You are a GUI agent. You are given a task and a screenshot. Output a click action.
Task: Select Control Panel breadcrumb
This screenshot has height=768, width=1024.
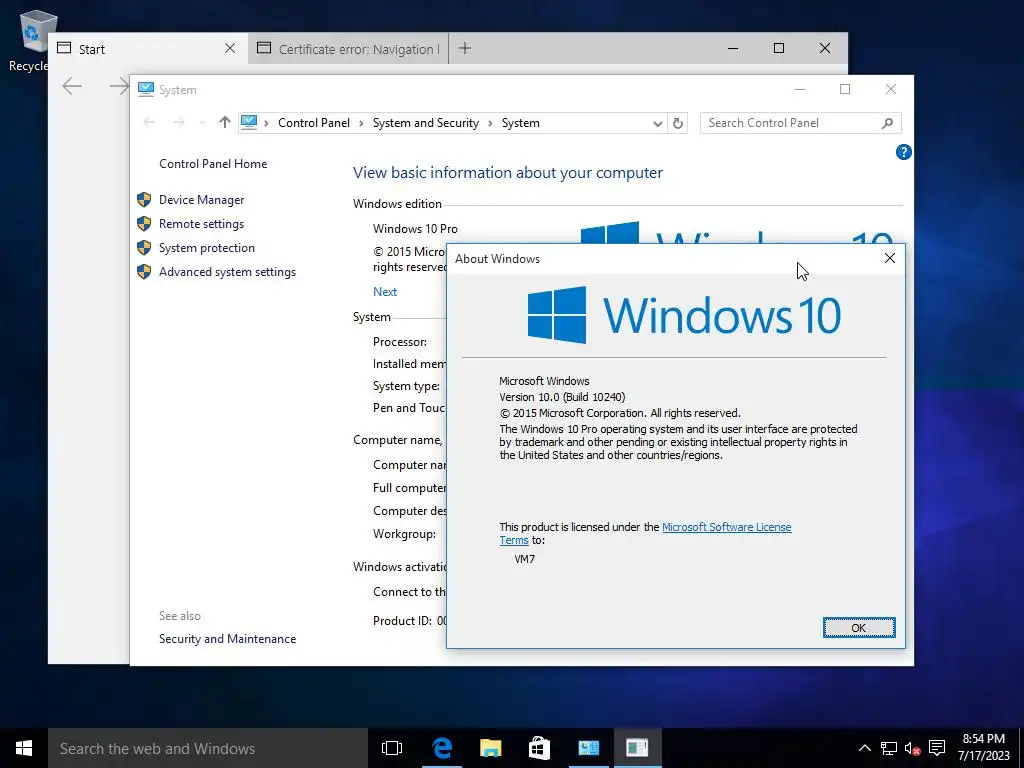[x=313, y=123]
